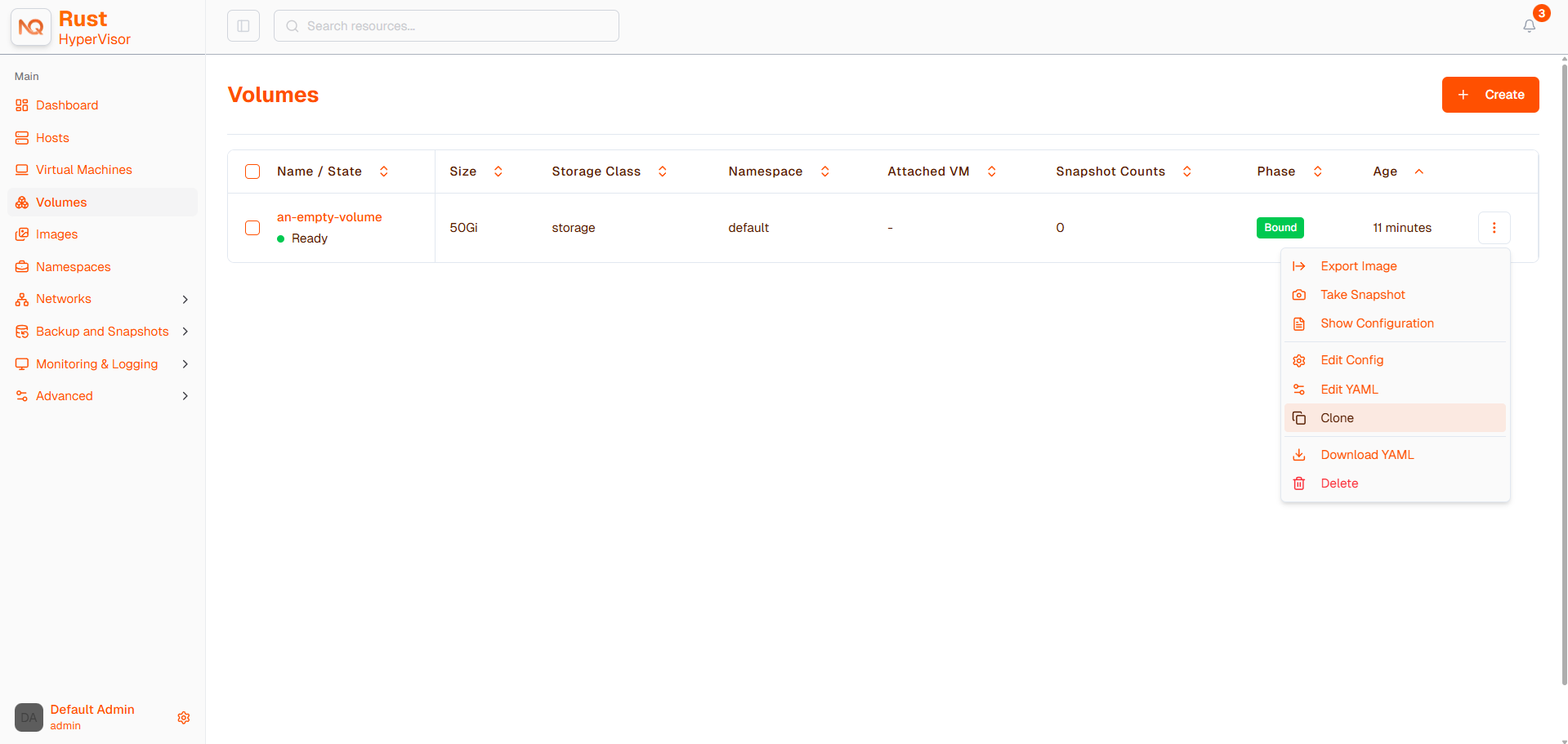1568x744 pixels.
Task: Expand the Monitoring & Logging chevron
Action: click(x=185, y=364)
